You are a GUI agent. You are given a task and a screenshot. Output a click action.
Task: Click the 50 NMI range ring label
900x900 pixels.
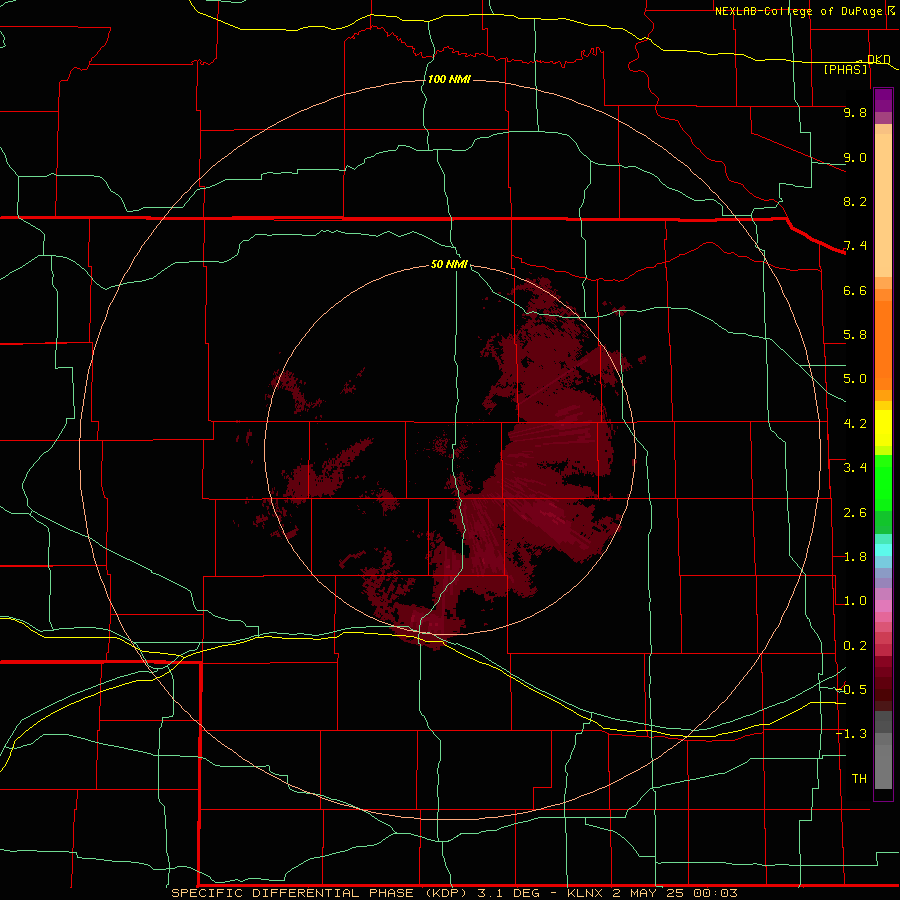pyautogui.click(x=449, y=264)
